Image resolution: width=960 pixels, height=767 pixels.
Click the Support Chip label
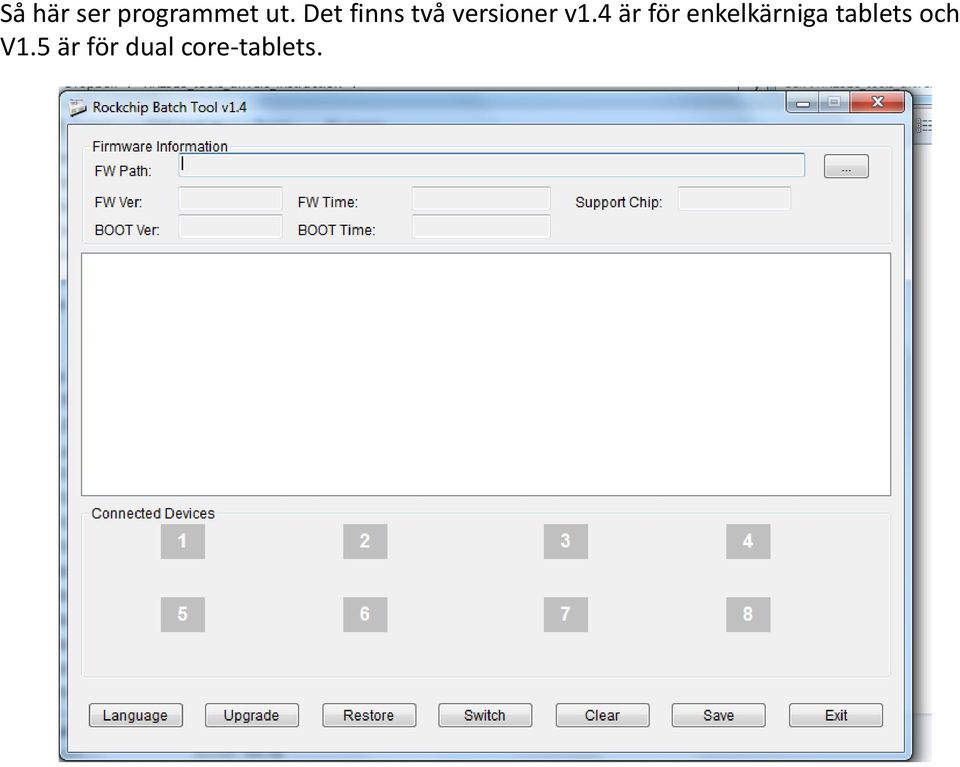[x=619, y=203]
